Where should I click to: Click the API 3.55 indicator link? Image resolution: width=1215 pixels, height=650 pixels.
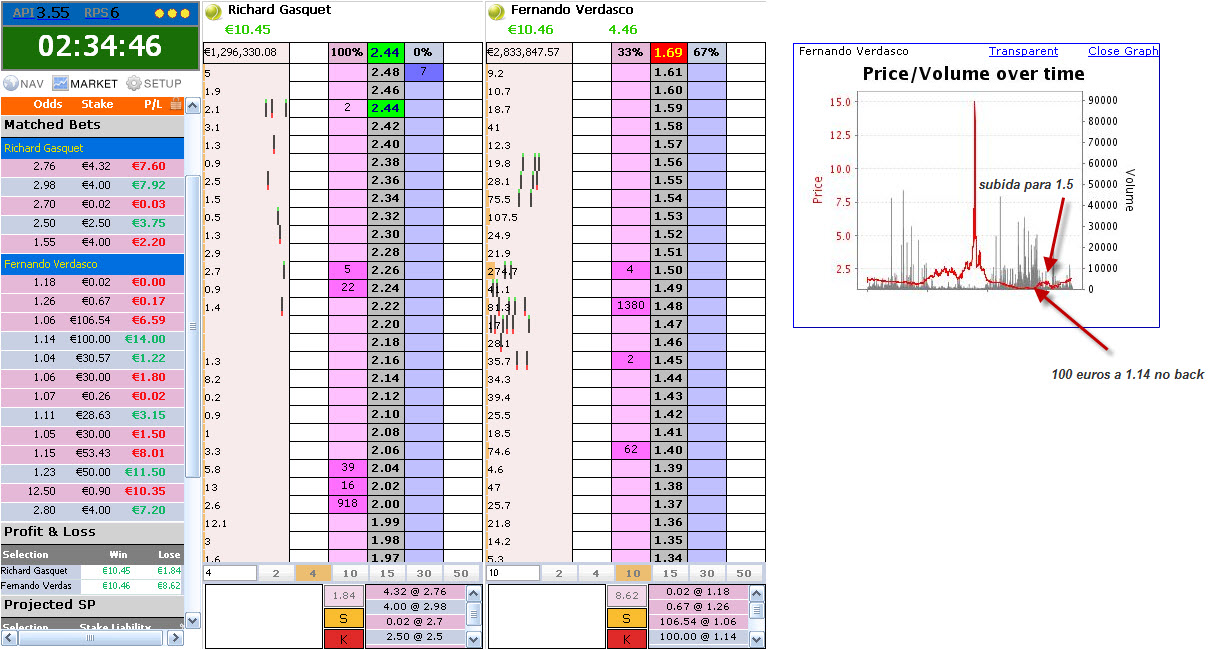point(40,13)
